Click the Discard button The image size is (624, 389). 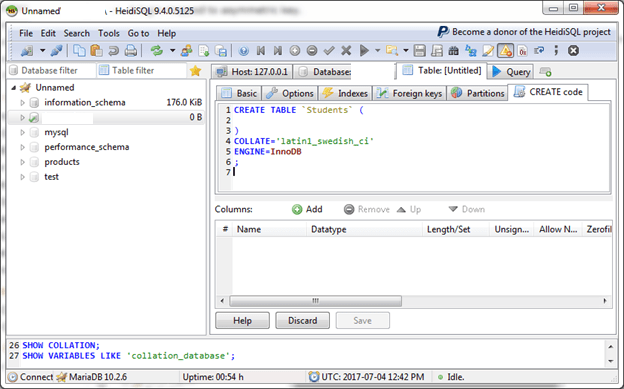[302, 321]
